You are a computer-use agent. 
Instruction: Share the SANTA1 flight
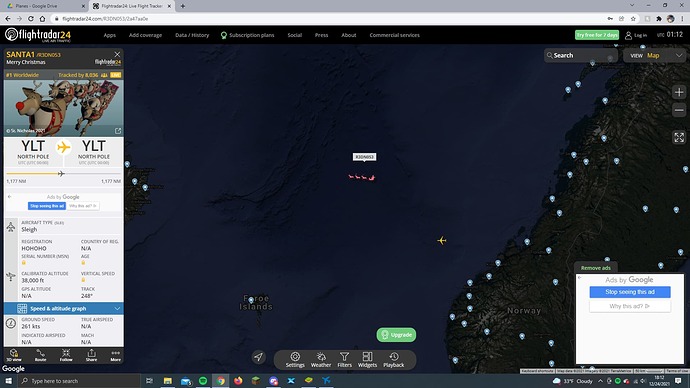tap(91, 355)
